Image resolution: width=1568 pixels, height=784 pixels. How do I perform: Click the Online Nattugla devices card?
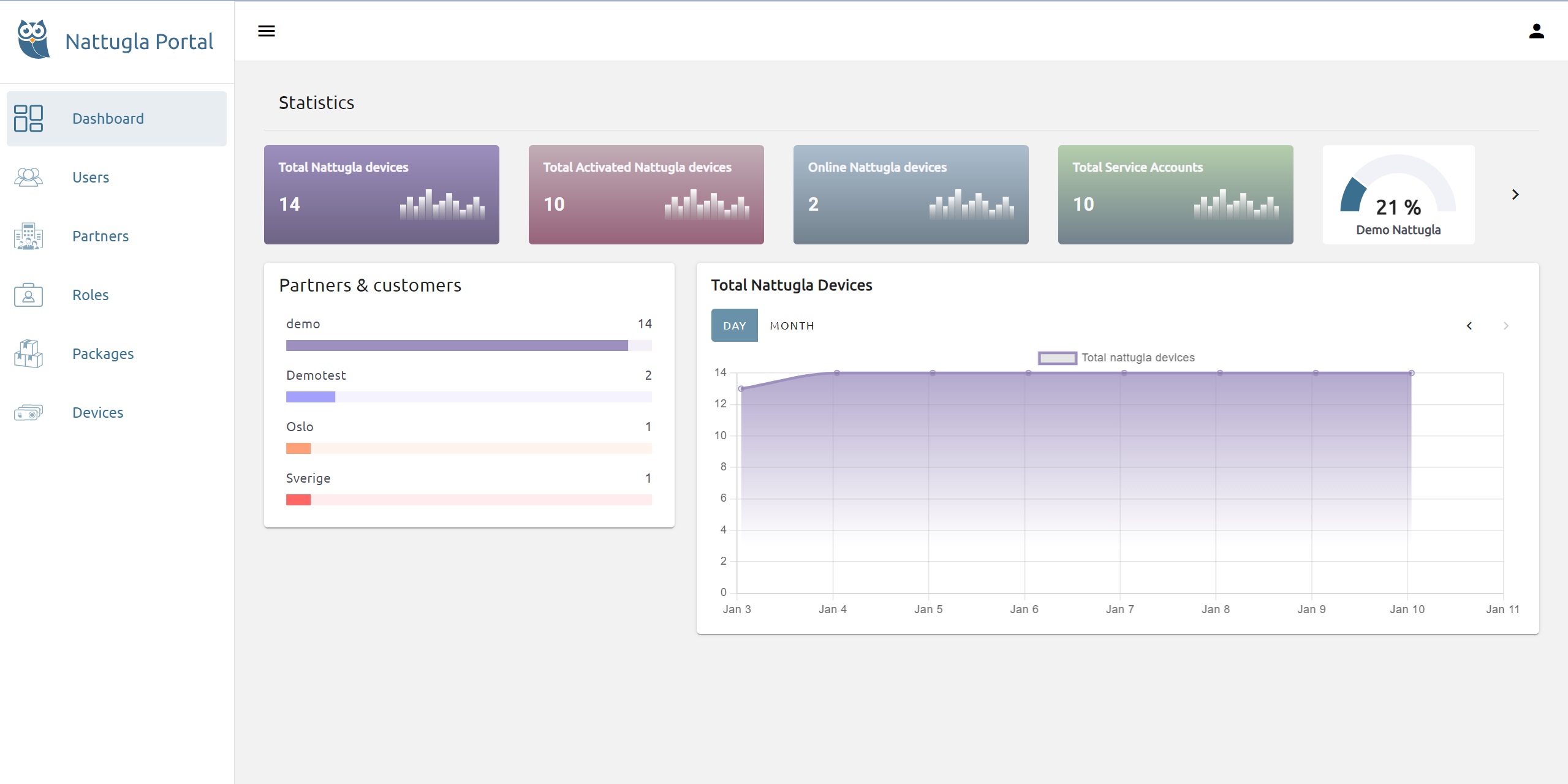pyautogui.click(x=911, y=195)
